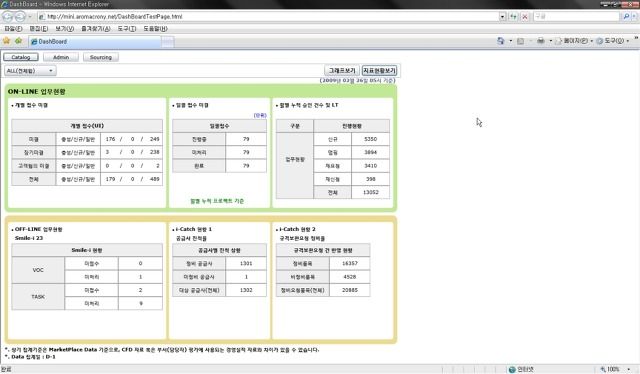Click the Print toolbar icon
Screen dimensions: 640x374
pos(541,41)
